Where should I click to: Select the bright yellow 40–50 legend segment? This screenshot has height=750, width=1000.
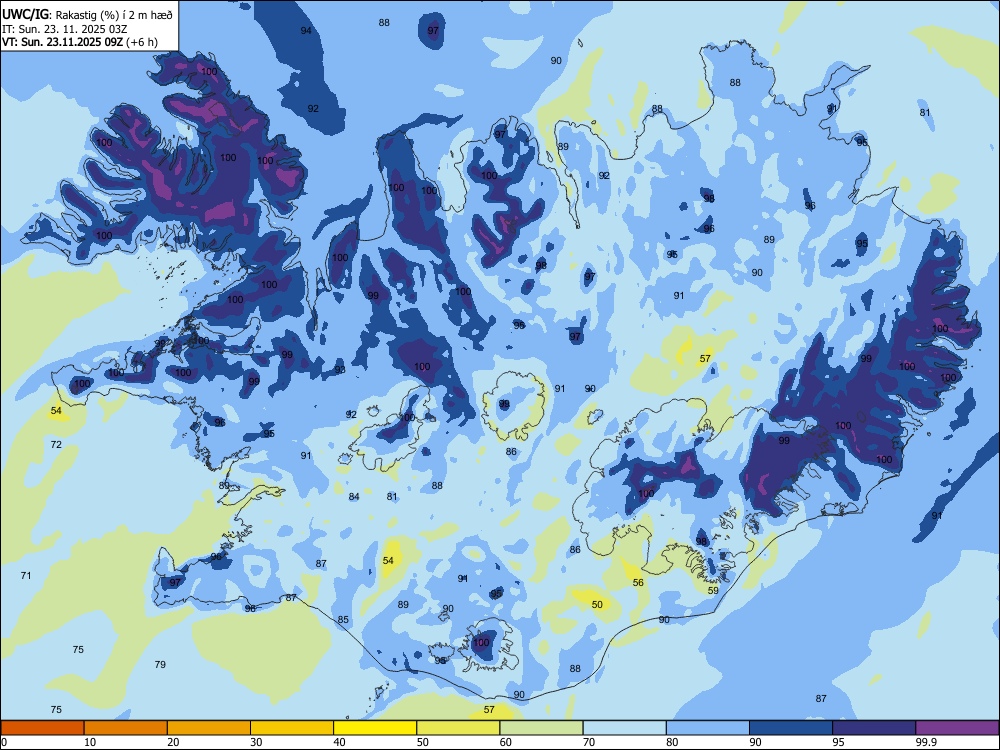[x=375, y=728]
